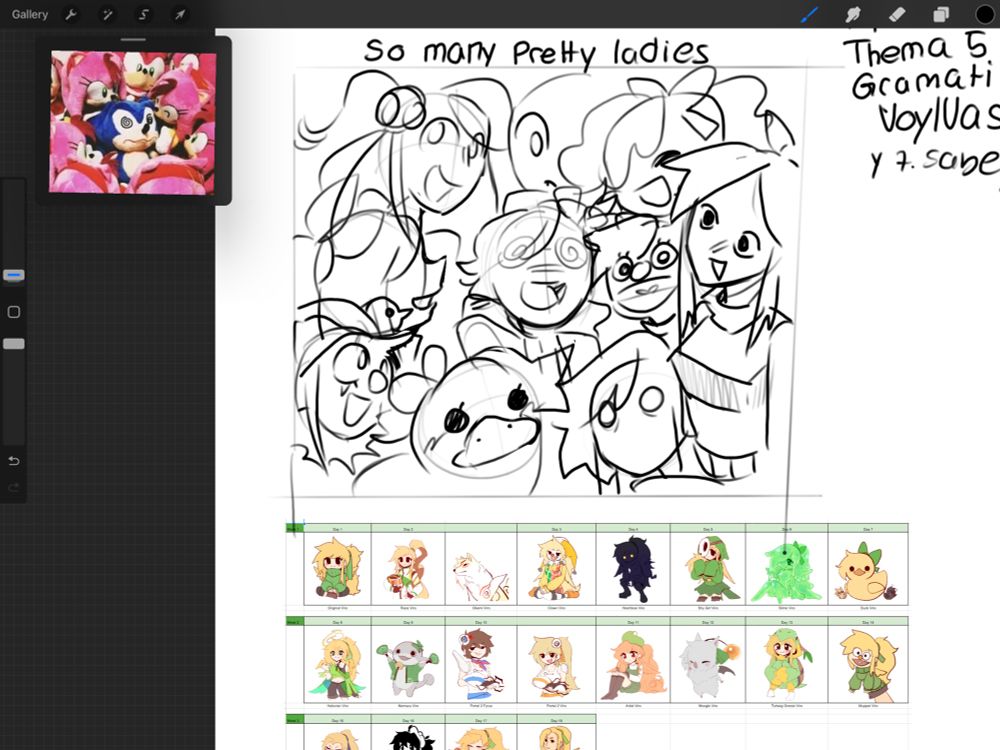This screenshot has width=1000, height=750.
Task: Click the brush opacity slider handle
Action: tap(13, 344)
